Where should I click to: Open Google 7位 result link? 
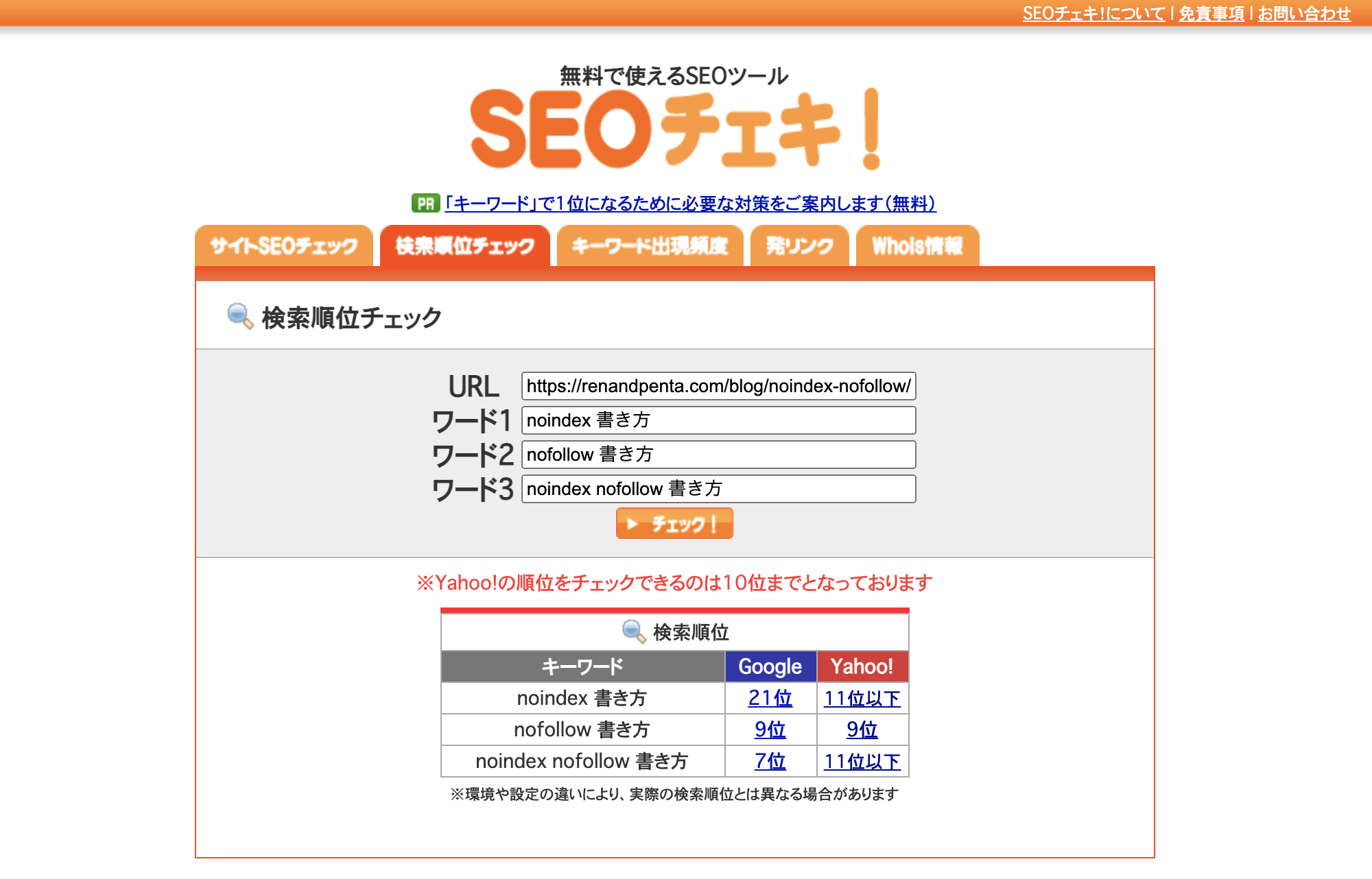770,761
